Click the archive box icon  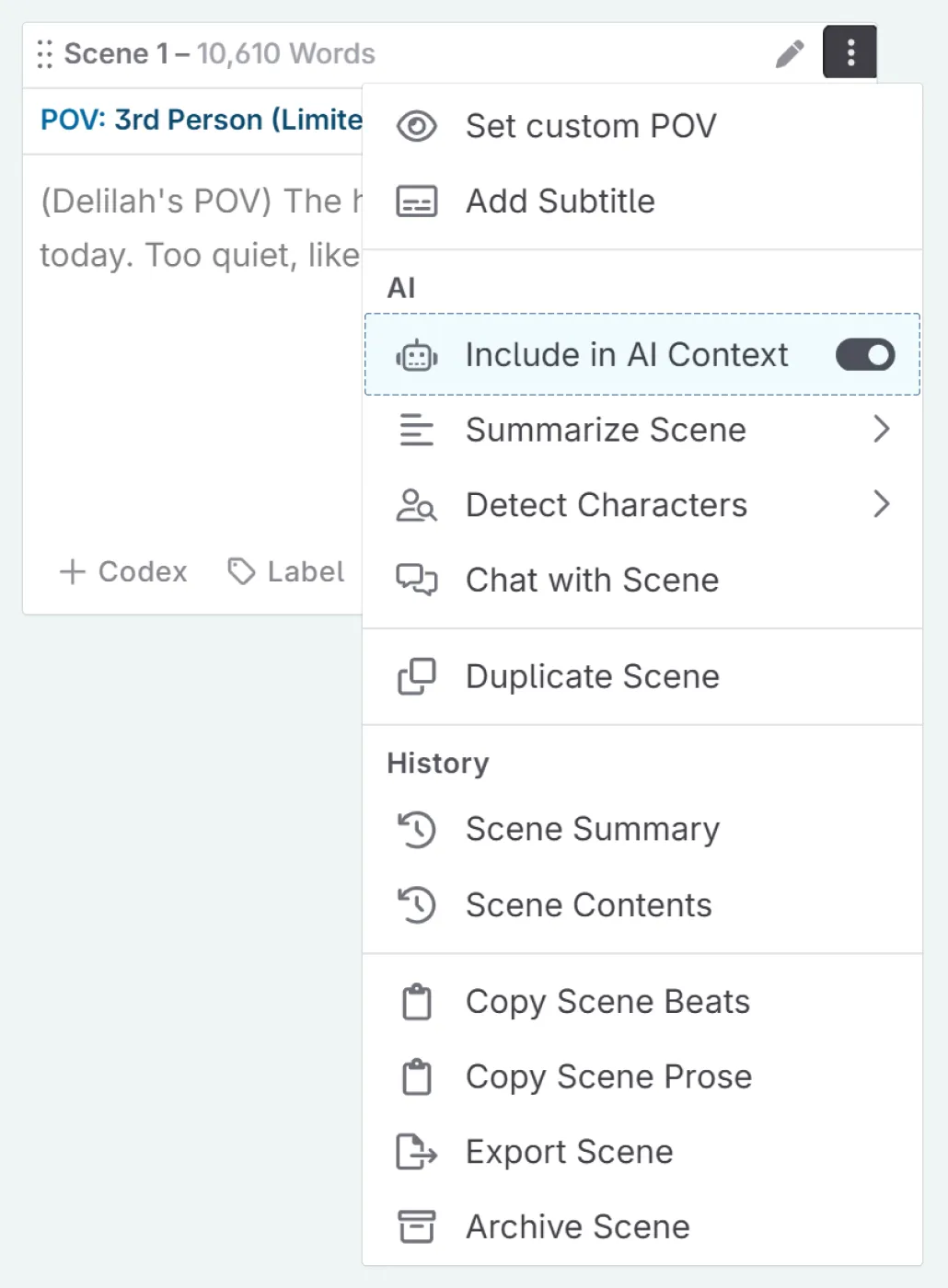click(416, 1226)
